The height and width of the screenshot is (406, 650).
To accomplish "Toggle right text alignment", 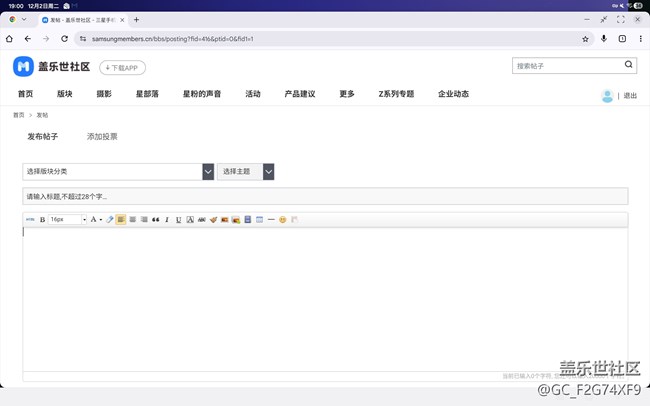I will click(x=144, y=219).
